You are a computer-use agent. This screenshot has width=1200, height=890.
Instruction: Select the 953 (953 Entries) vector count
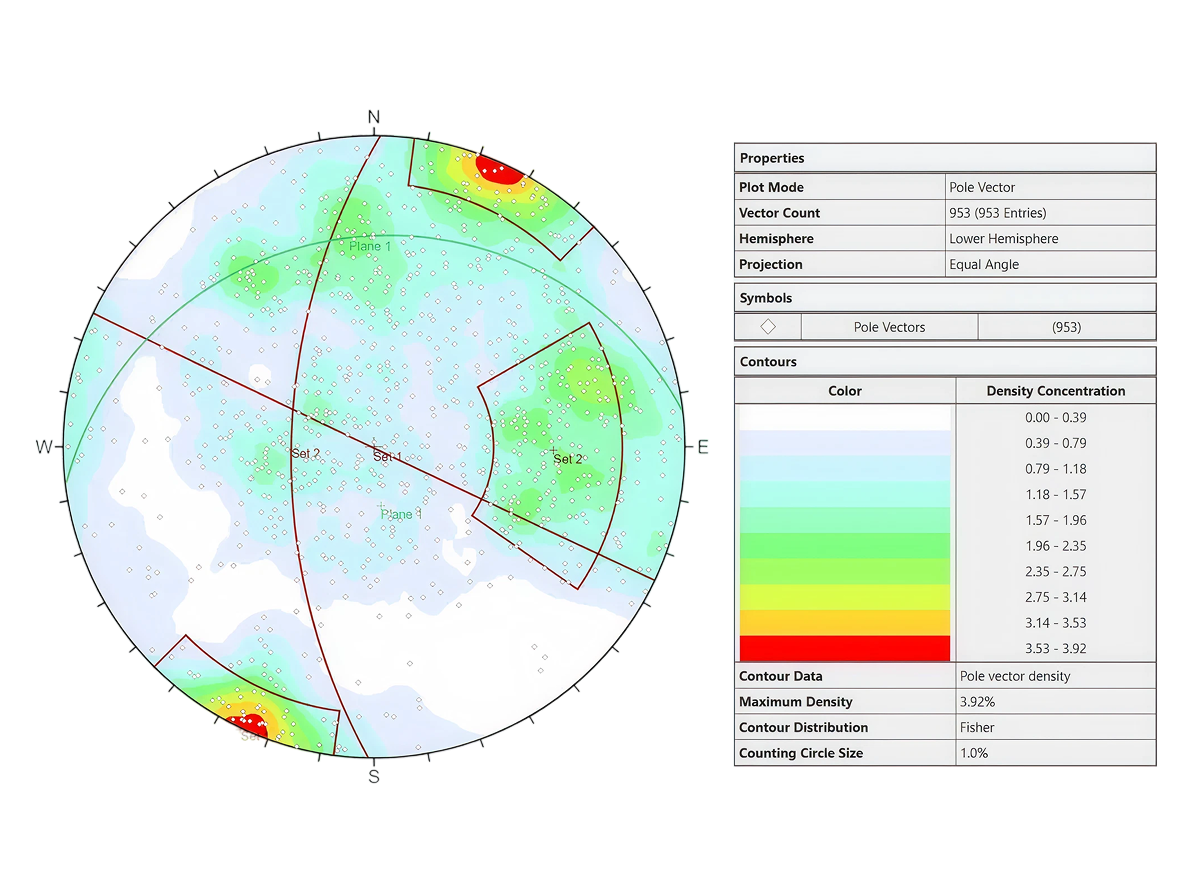point(999,213)
